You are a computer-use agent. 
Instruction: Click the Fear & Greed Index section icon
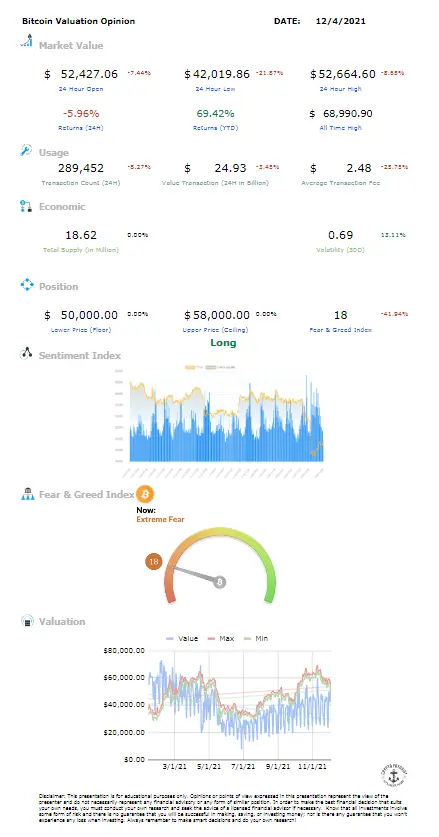click(27, 494)
